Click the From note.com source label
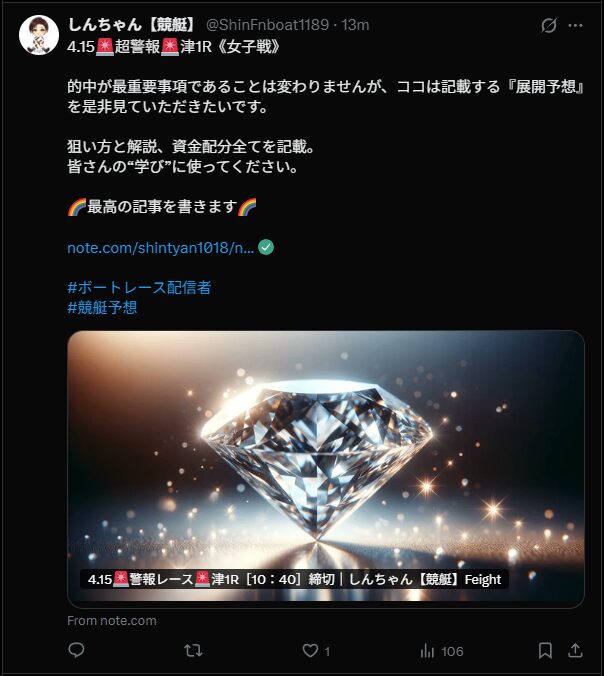The height and width of the screenshot is (676, 604). pyautogui.click(x=112, y=621)
